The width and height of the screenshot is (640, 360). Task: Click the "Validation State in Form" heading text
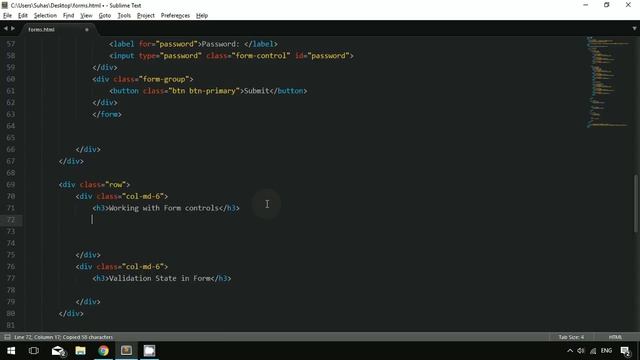160,278
